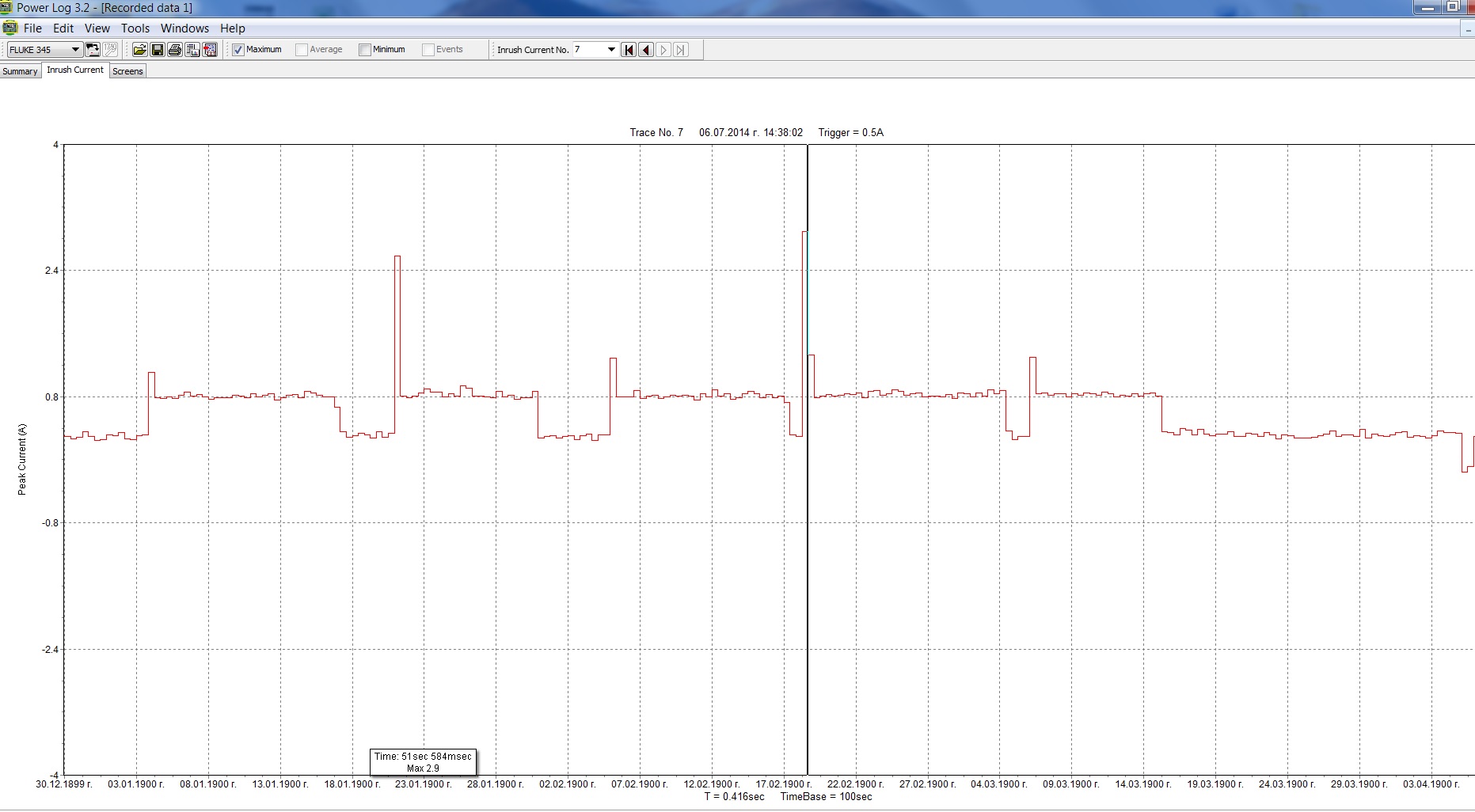
Task: Expand the FLUKE 345 device dropdown
Action: point(75,50)
